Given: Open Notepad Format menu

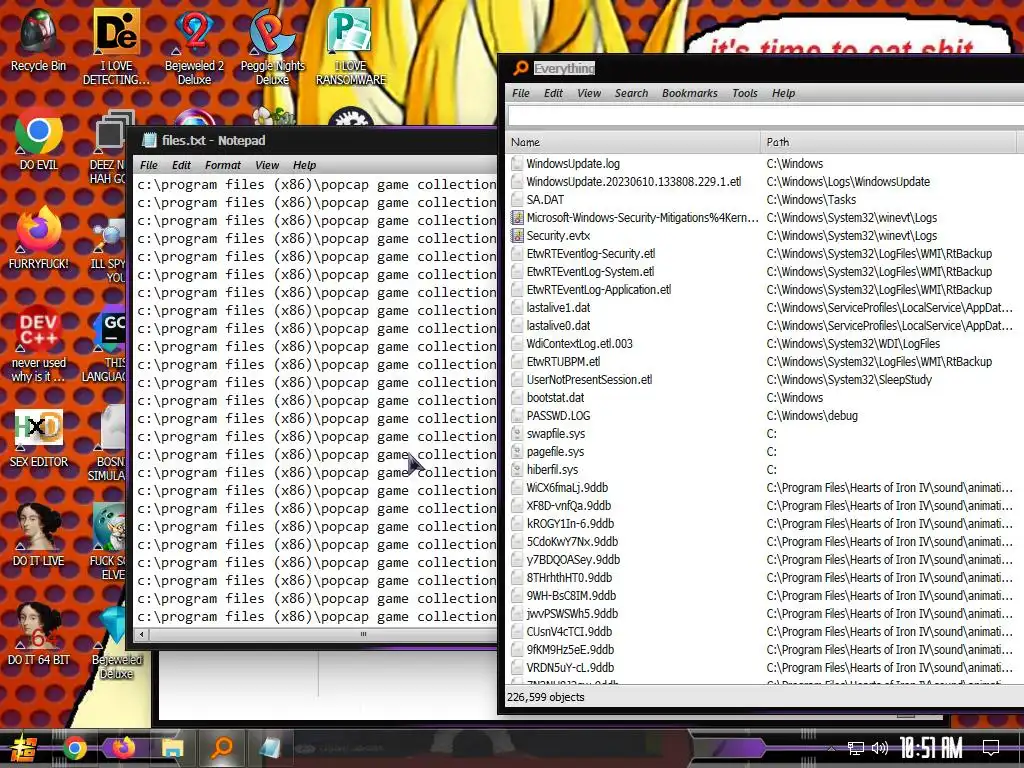Looking at the screenshot, I should [x=223, y=165].
